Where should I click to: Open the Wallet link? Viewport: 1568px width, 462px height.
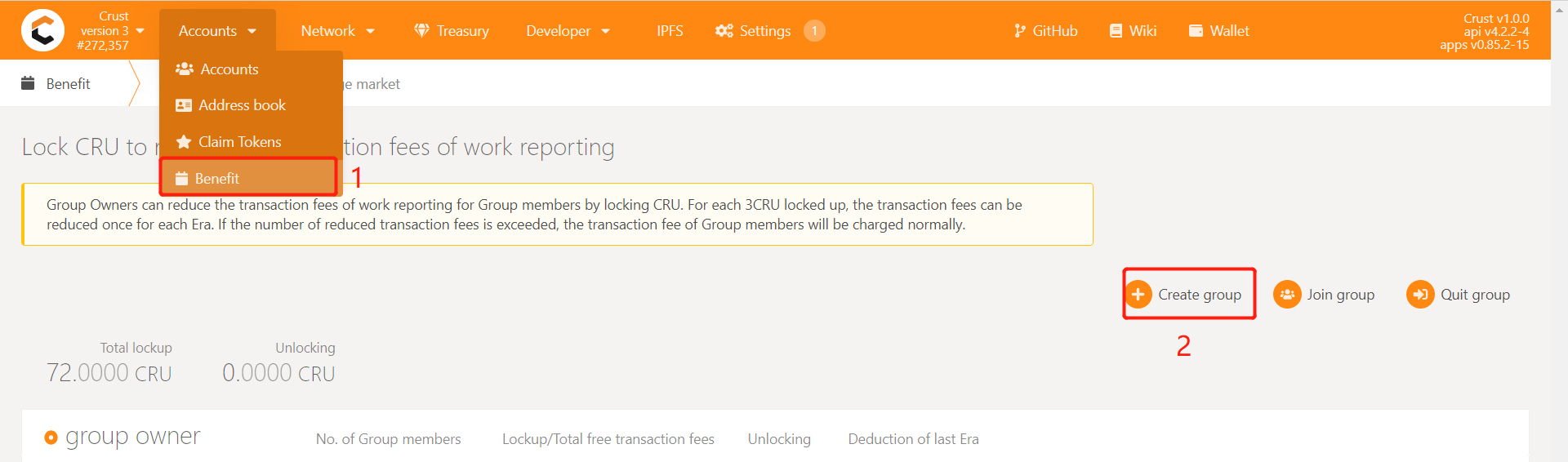[1218, 31]
